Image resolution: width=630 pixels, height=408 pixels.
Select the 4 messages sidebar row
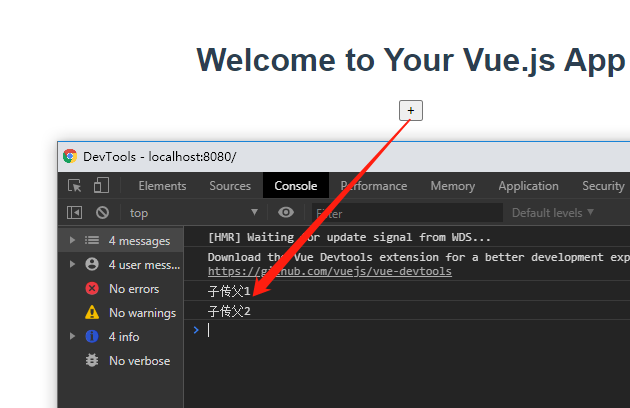pyautogui.click(x=121, y=240)
